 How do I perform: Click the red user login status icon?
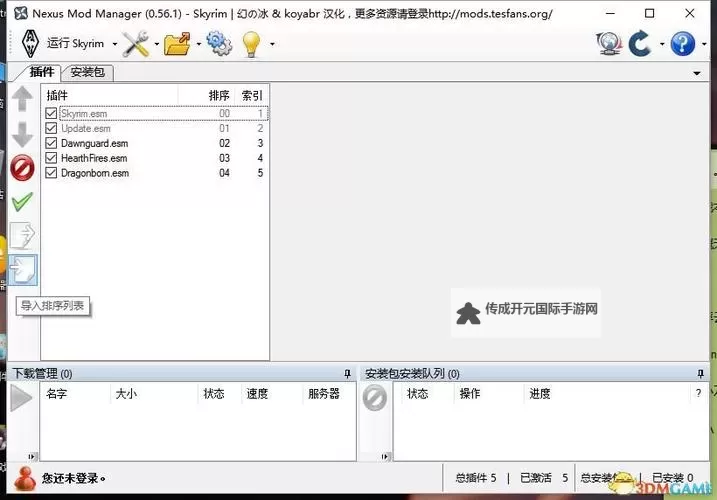[x=25, y=478]
